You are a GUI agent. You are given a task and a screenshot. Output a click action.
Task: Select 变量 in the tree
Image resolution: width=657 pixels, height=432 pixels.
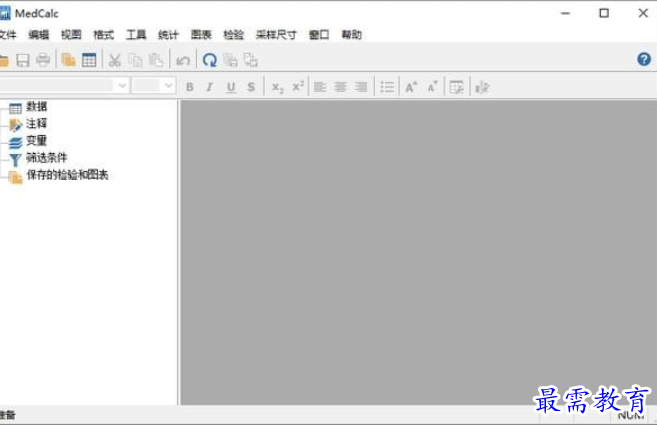[x=36, y=141]
